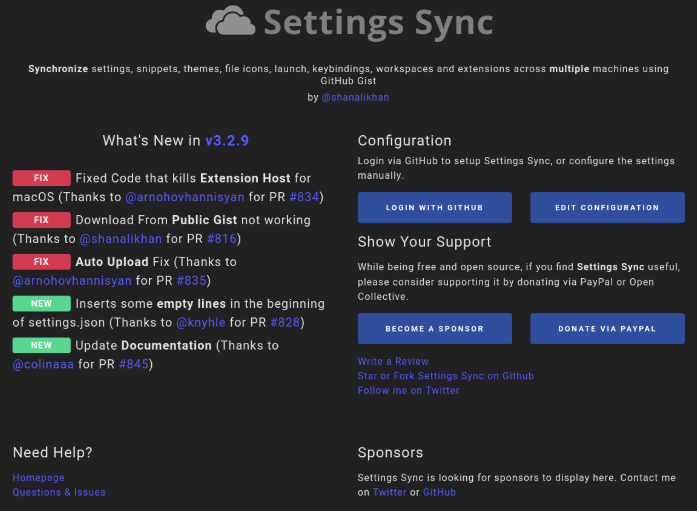Open the Homepage help link
This screenshot has width=697, height=511.
38,478
